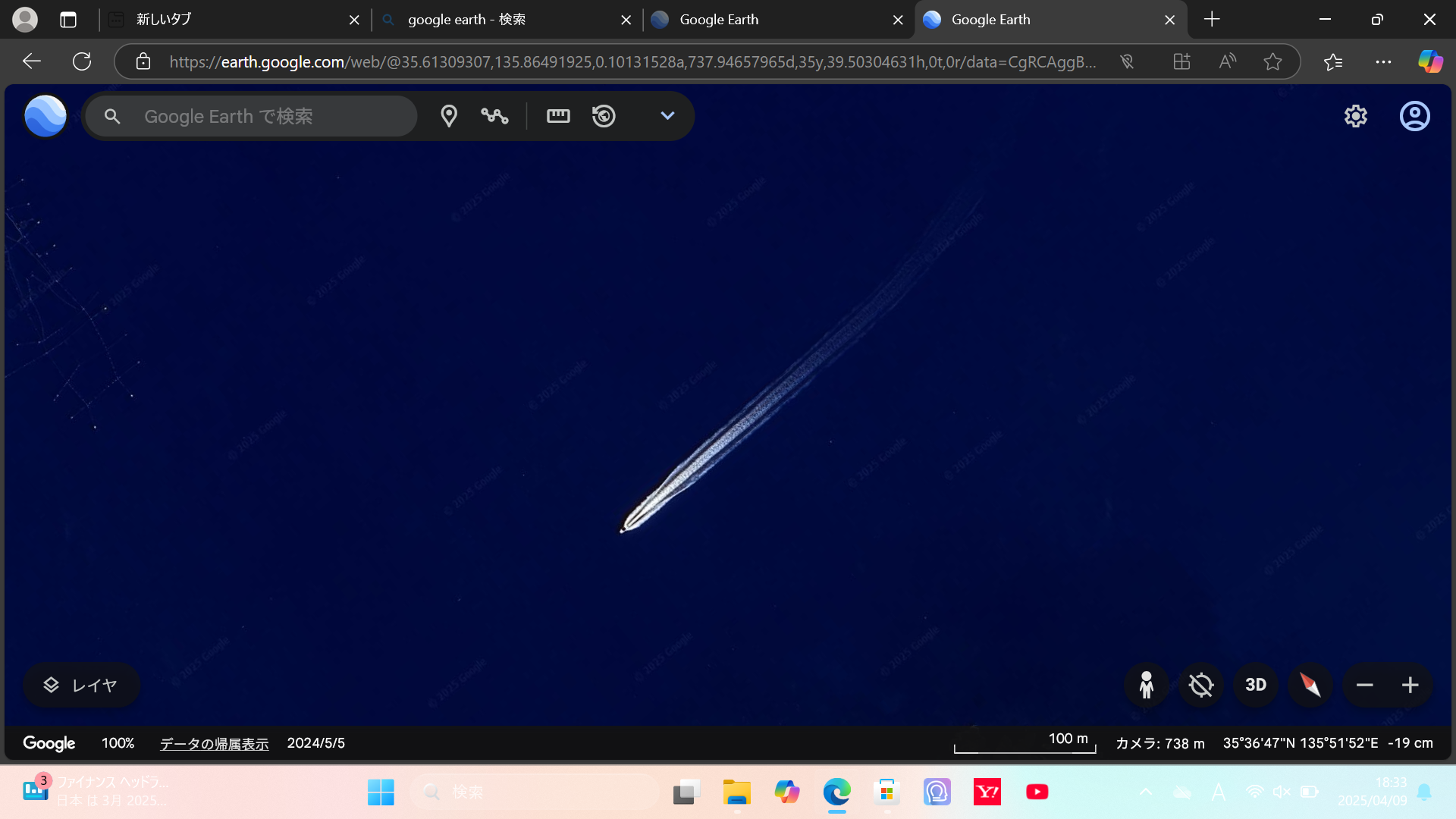Add a placemark with the pin icon

pos(449,116)
